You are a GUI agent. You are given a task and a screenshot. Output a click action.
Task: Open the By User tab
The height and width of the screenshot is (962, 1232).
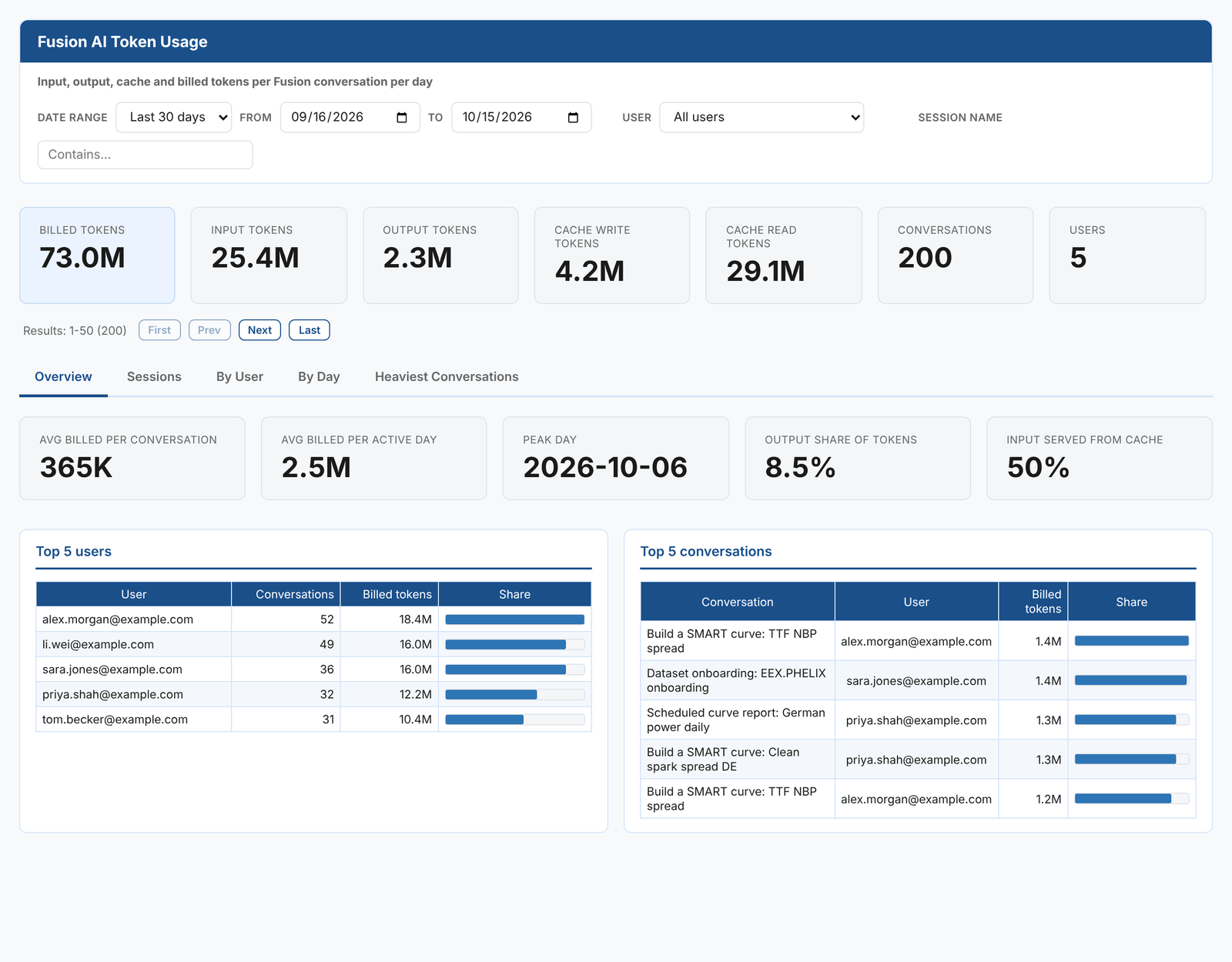[x=239, y=376]
